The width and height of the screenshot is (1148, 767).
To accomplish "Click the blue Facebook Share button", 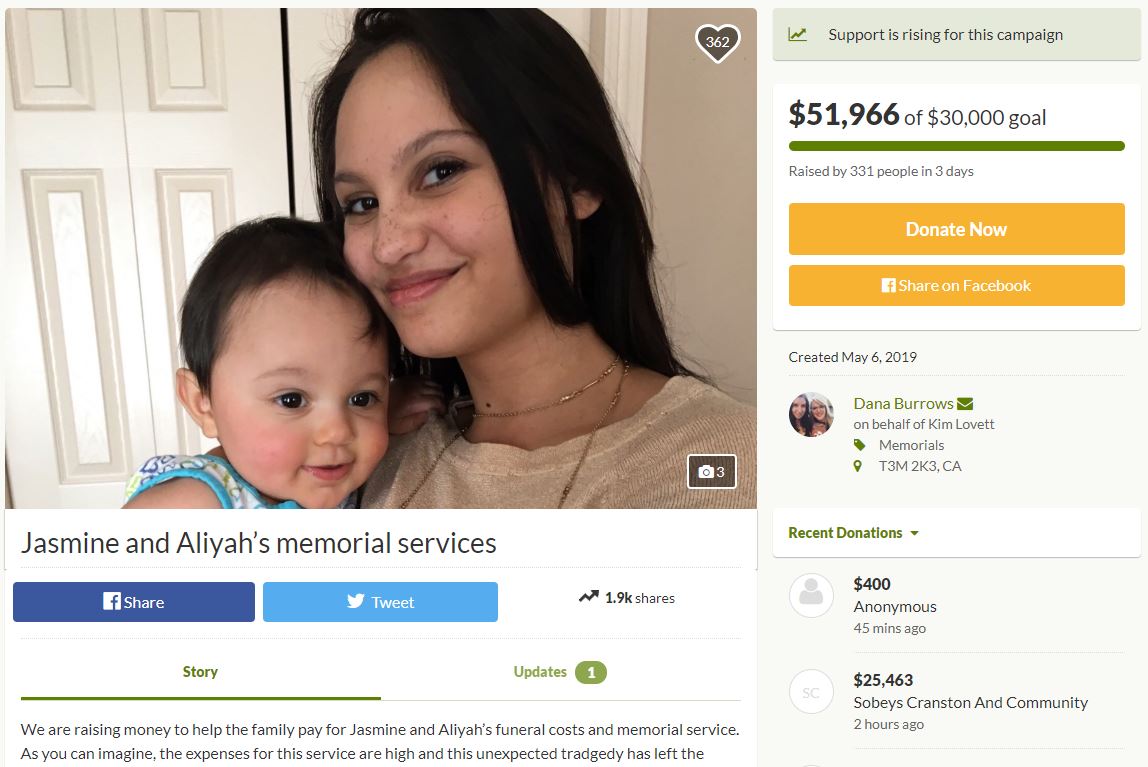I will click(134, 602).
